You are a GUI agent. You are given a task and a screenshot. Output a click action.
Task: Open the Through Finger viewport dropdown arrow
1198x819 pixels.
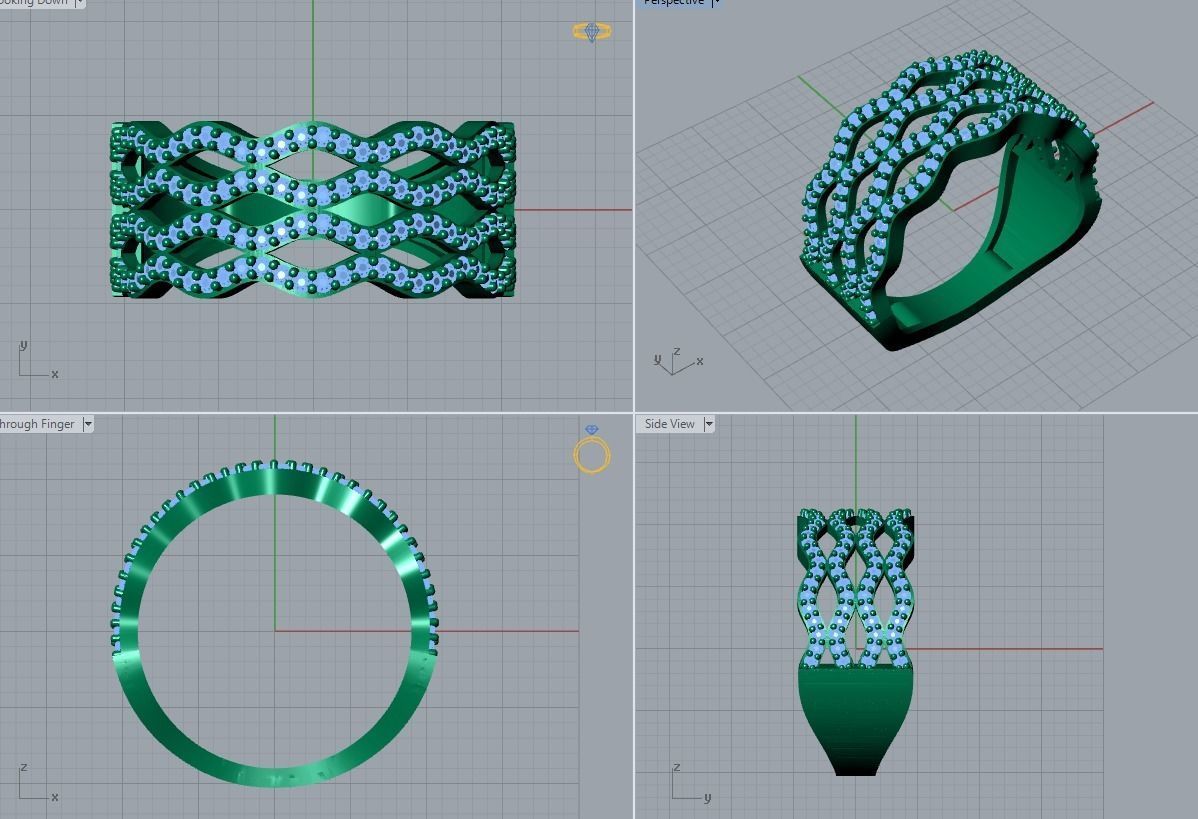point(87,424)
